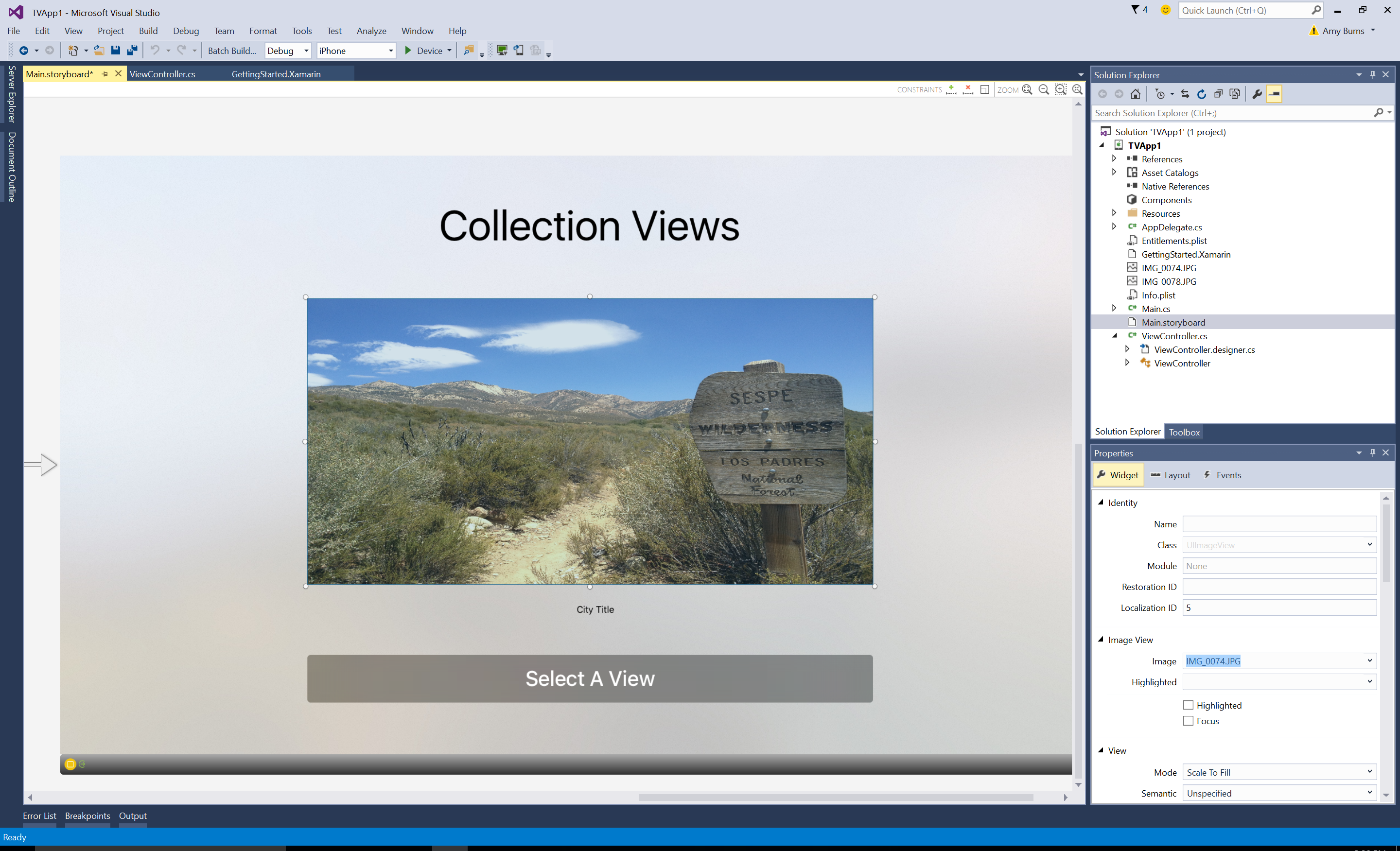Open the Mode dropdown showing Scale To Fill

coord(1278,771)
